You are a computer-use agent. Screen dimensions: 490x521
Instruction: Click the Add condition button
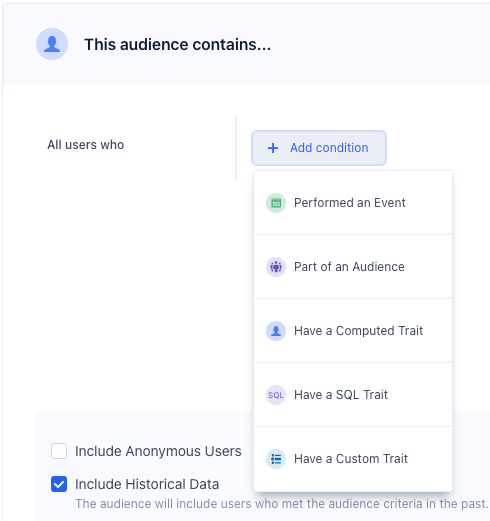(x=319, y=148)
